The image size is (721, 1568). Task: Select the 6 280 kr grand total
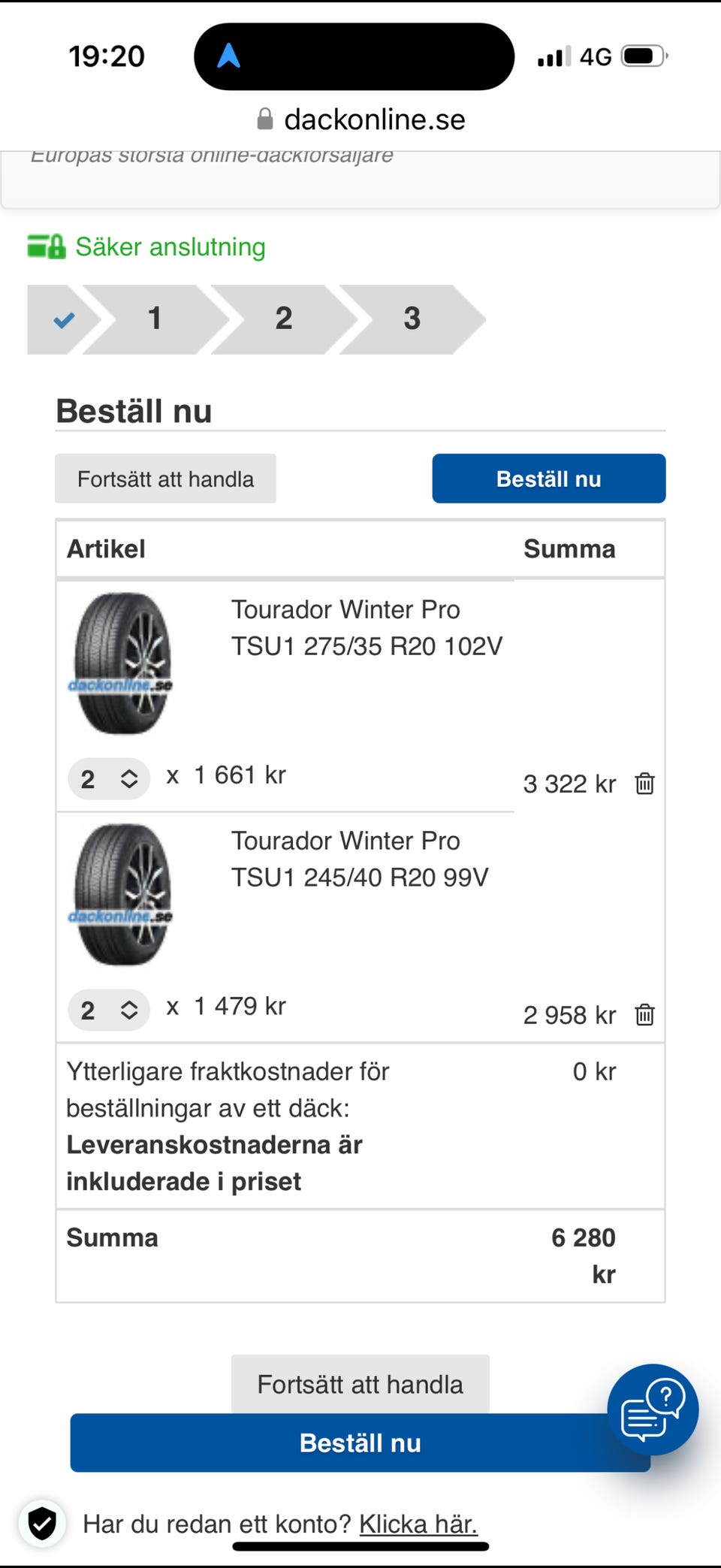(584, 1255)
